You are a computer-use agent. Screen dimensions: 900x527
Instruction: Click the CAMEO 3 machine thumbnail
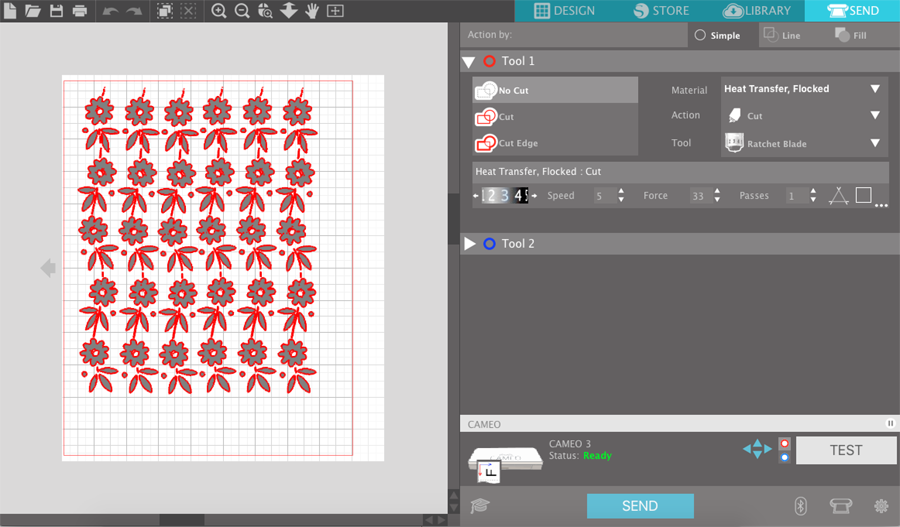[x=505, y=463]
